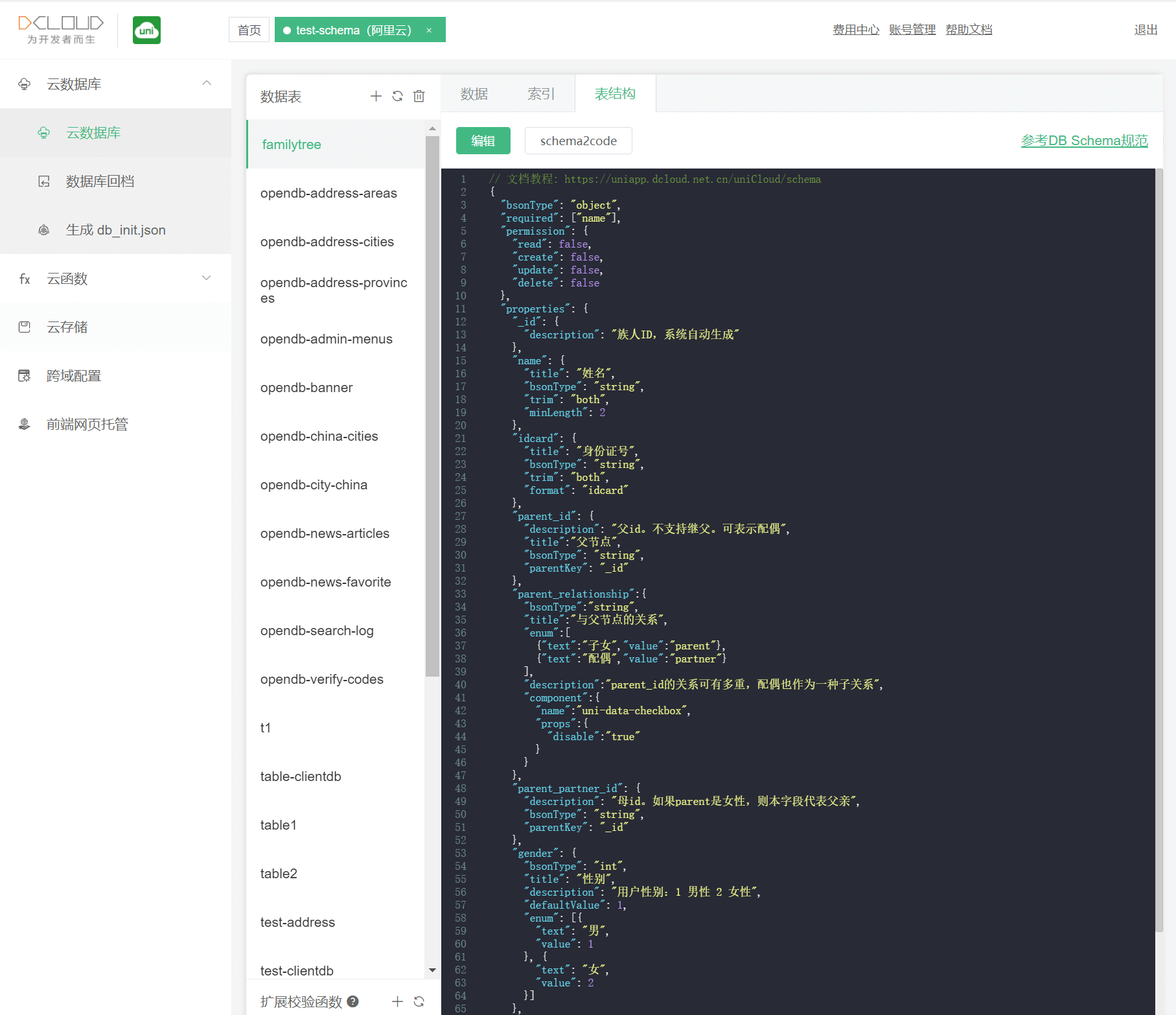This screenshot has height=1015, width=1176.
Task: Refresh the data table list
Action: coord(397,96)
